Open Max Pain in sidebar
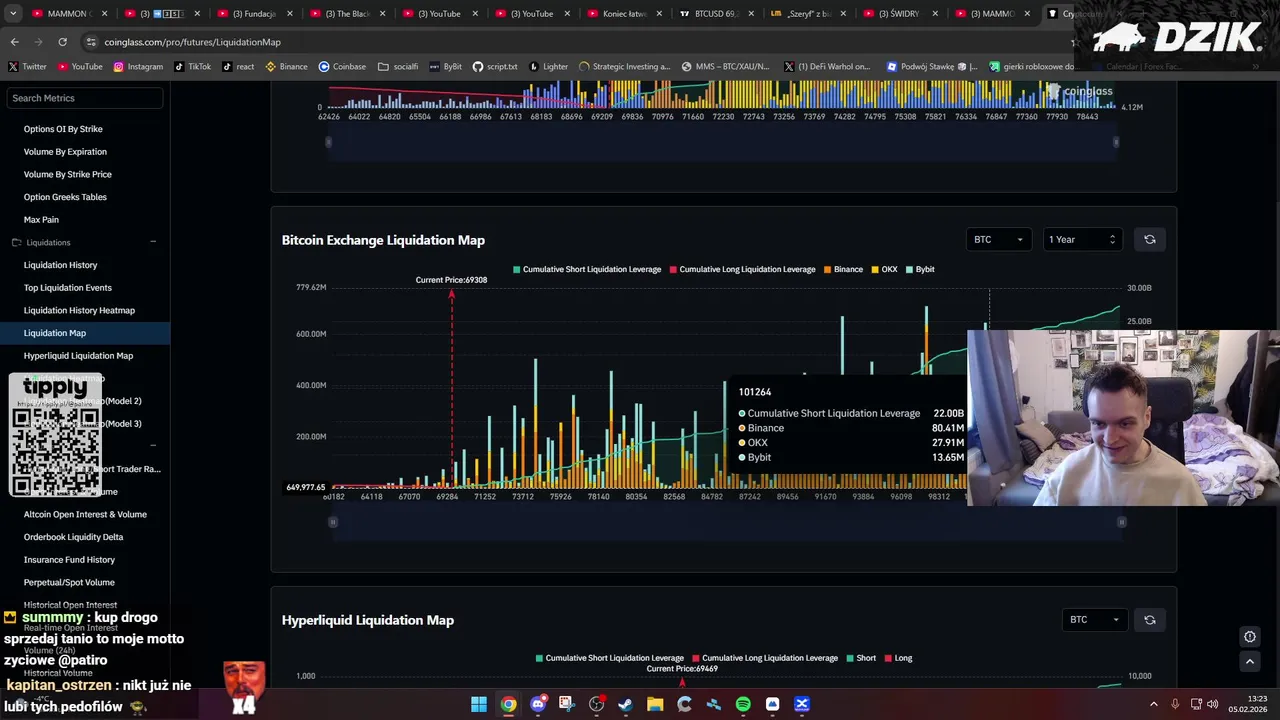This screenshot has width=1280, height=720. [41, 220]
